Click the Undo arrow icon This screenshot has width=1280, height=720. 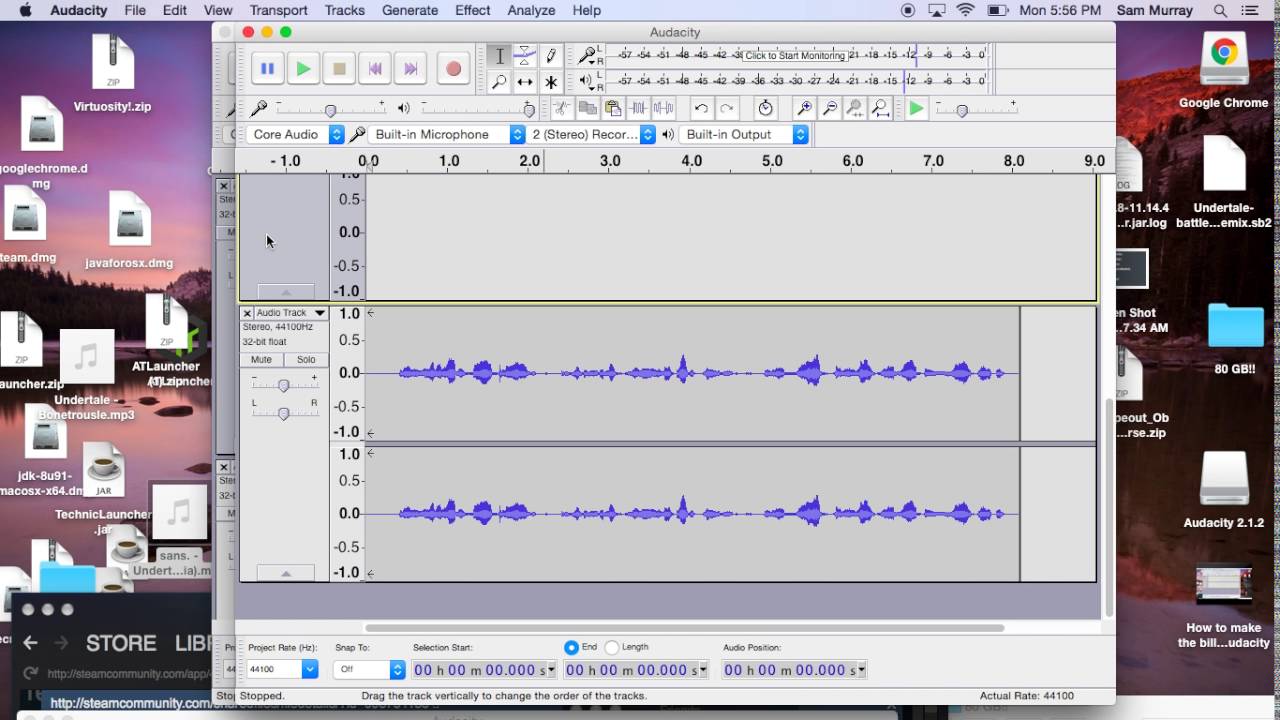[701, 108]
